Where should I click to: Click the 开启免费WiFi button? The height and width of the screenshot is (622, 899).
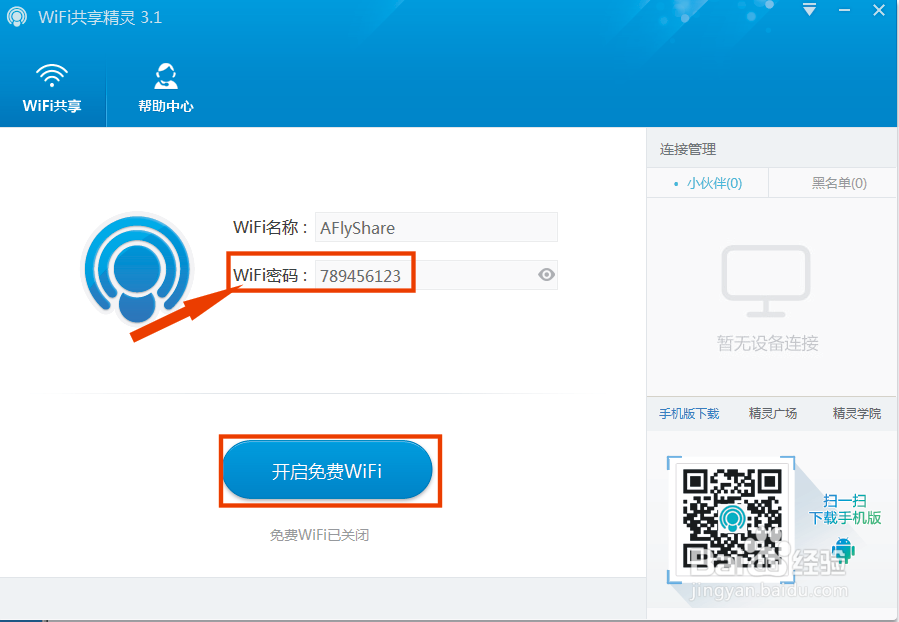pyautogui.click(x=327, y=470)
